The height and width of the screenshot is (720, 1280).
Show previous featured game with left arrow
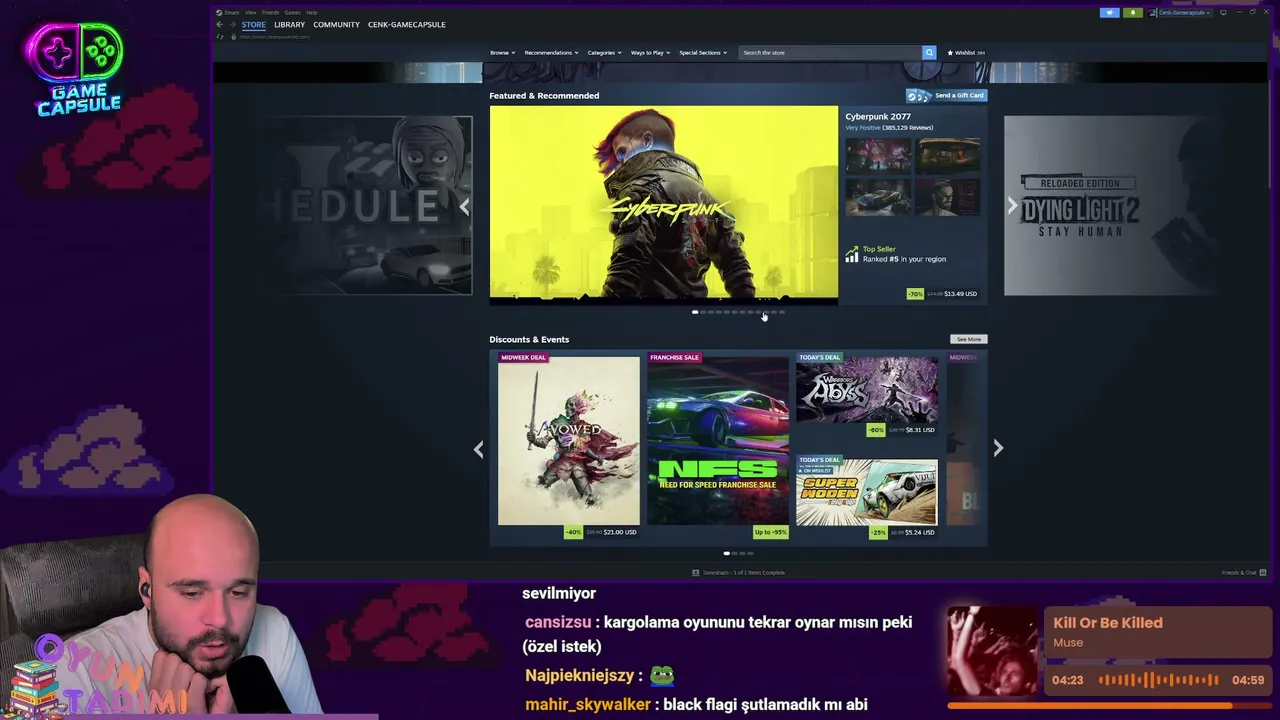pyautogui.click(x=464, y=206)
